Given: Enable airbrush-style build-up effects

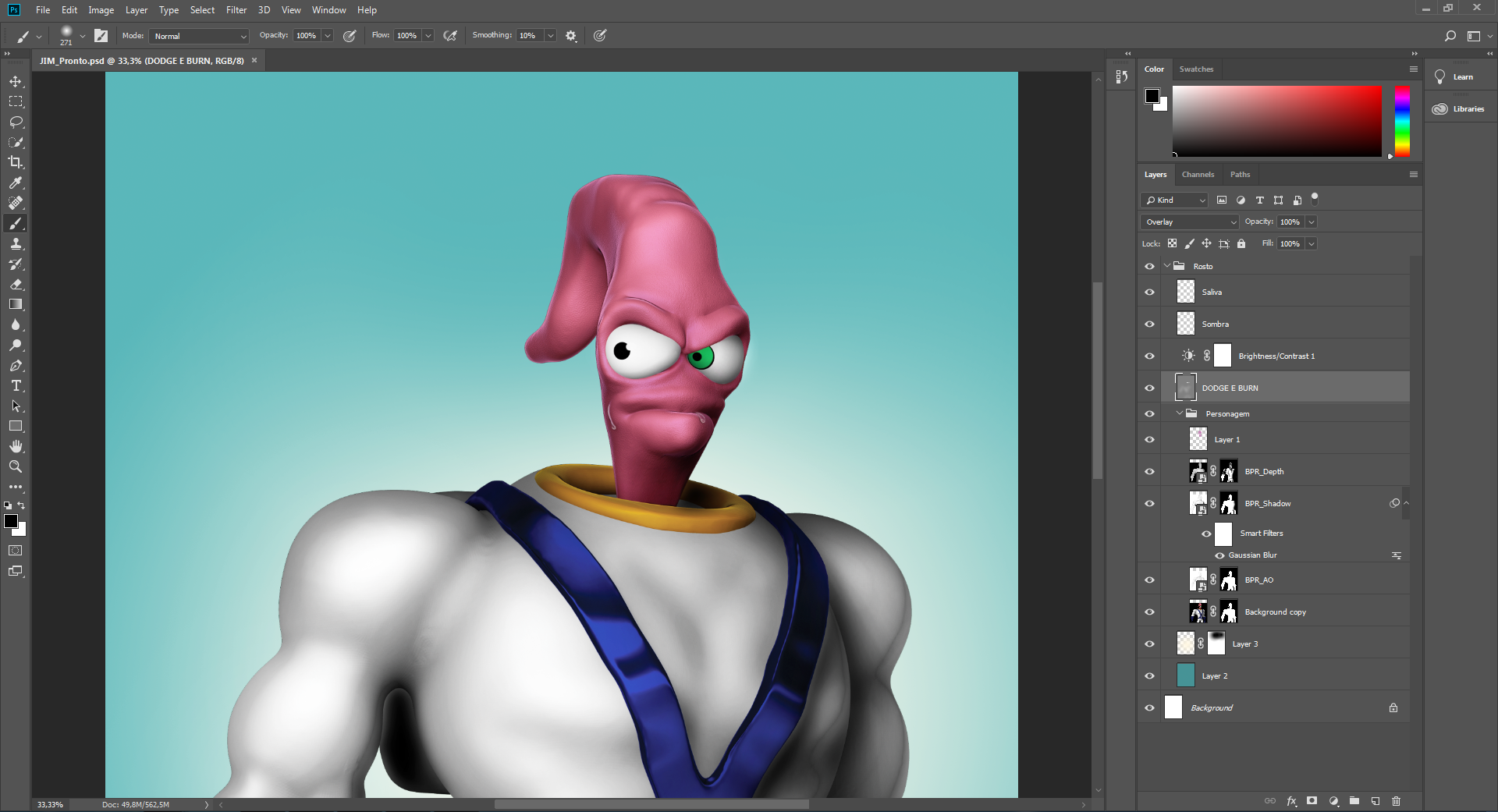Looking at the screenshot, I should tap(450, 36).
